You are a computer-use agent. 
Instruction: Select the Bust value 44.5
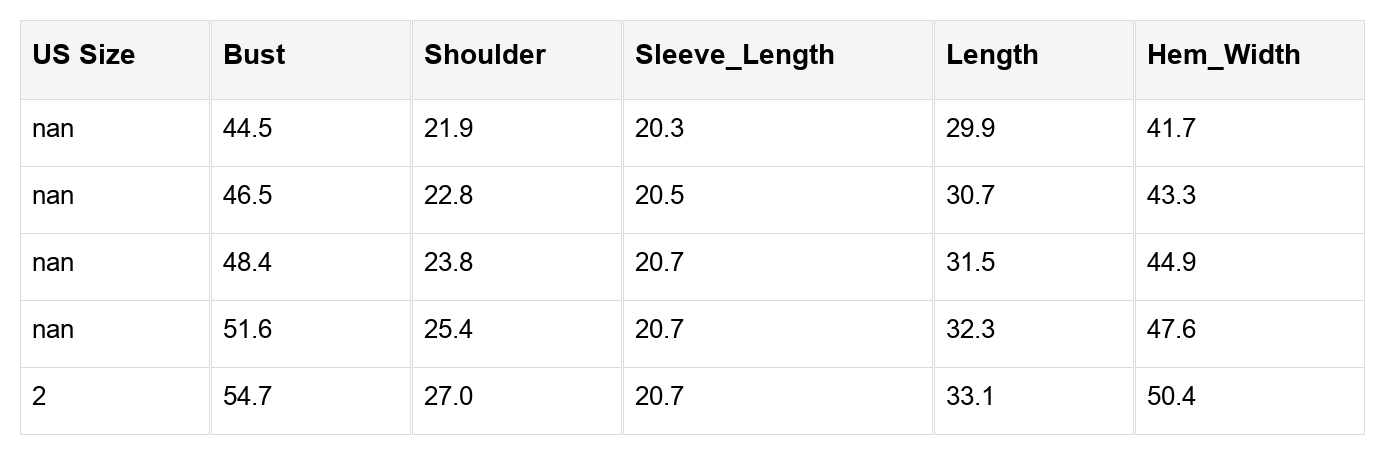pos(247,129)
